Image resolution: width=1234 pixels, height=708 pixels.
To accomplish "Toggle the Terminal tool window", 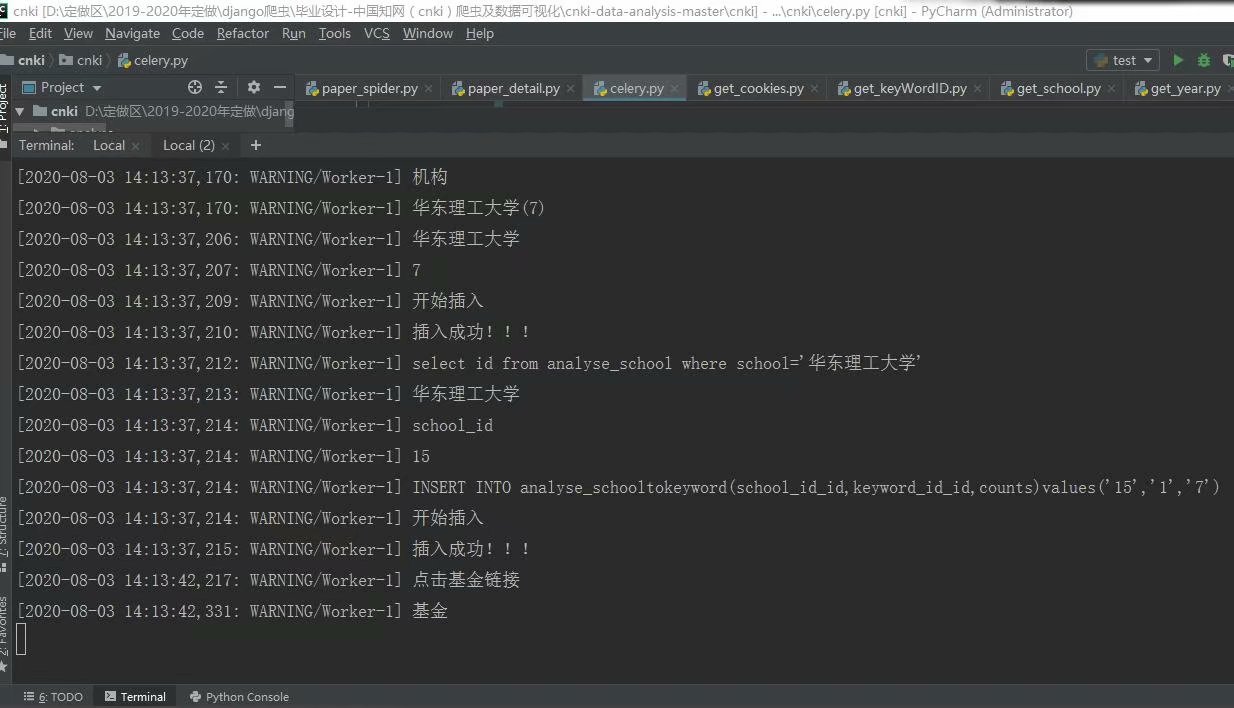I will [x=134, y=696].
